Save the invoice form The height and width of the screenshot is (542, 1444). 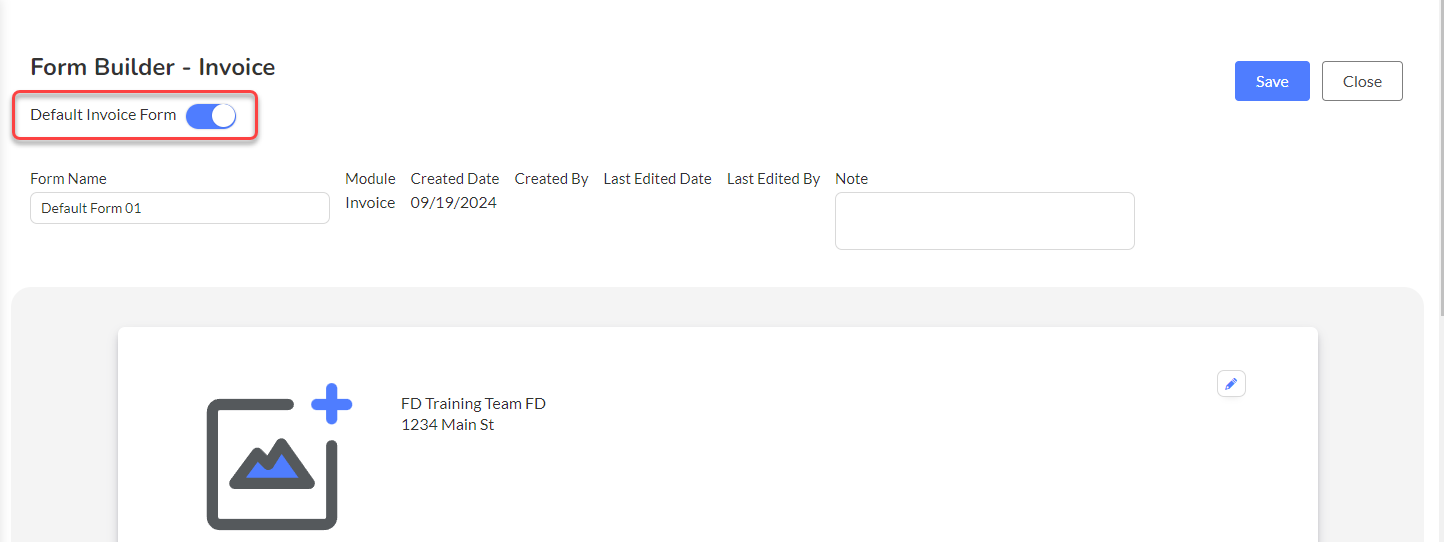tap(1272, 81)
